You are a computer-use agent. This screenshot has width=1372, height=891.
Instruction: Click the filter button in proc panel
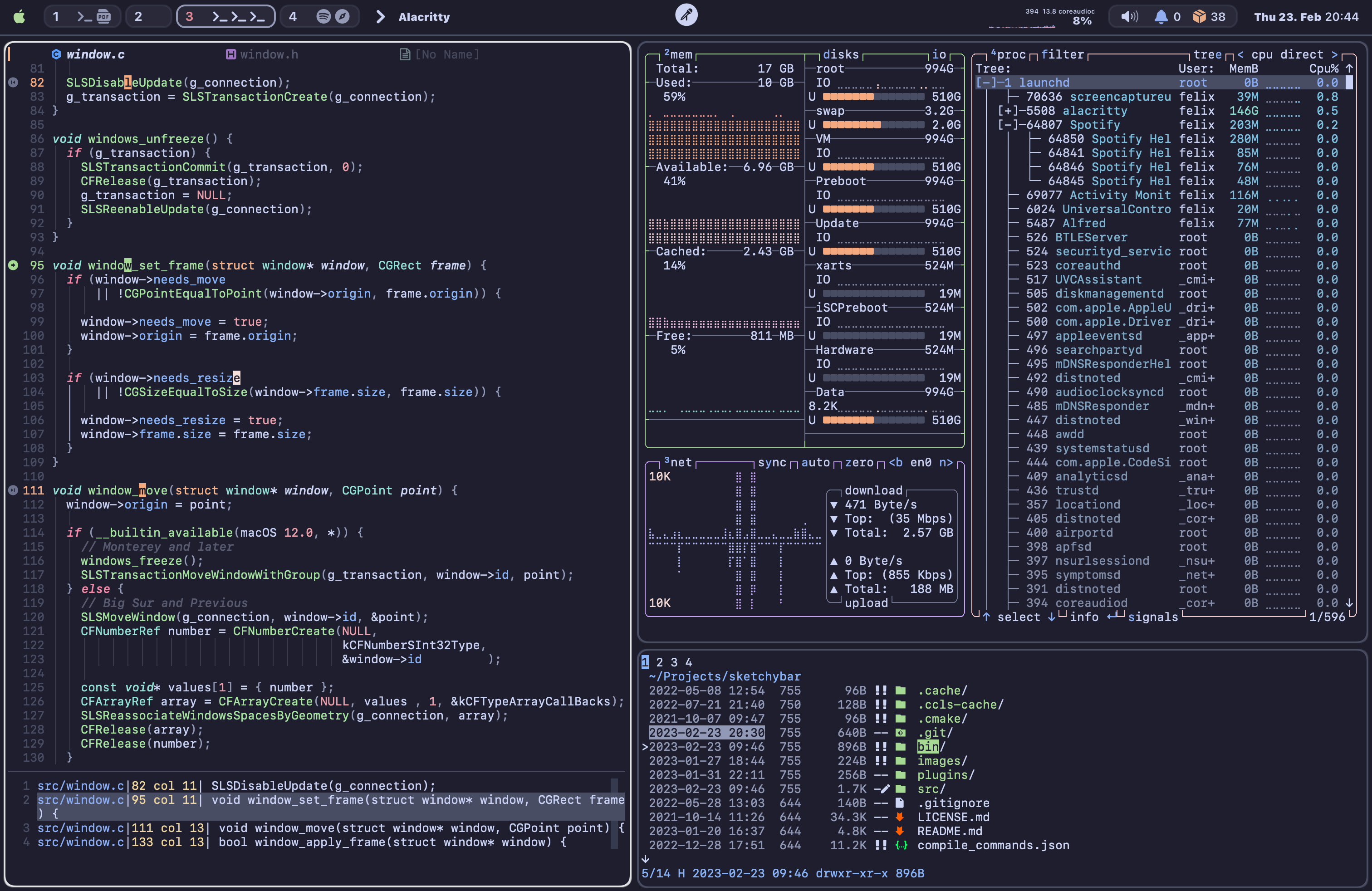point(1062,54)
